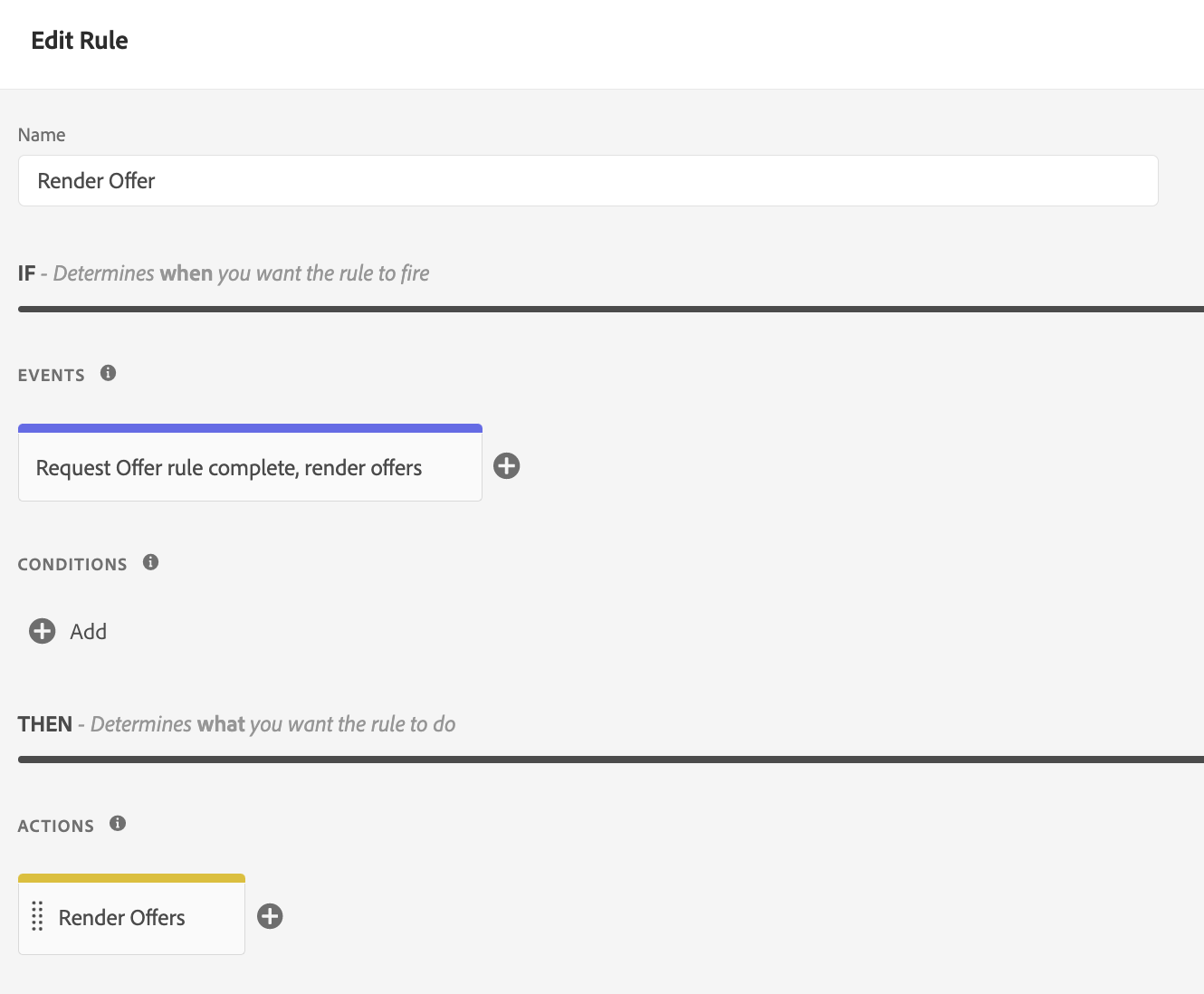Click the ACTIONS section label
The image size is (1204, 994).
point(56,827)
